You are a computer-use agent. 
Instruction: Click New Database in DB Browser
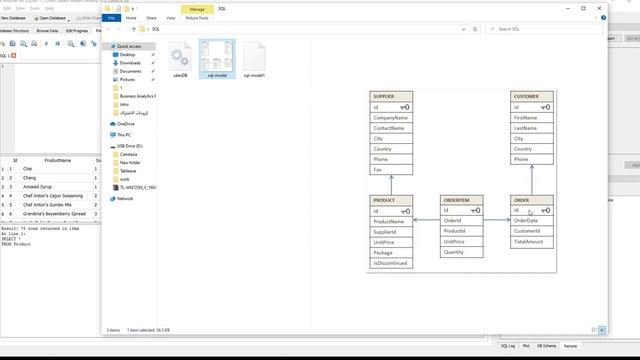tap(13, 18)
